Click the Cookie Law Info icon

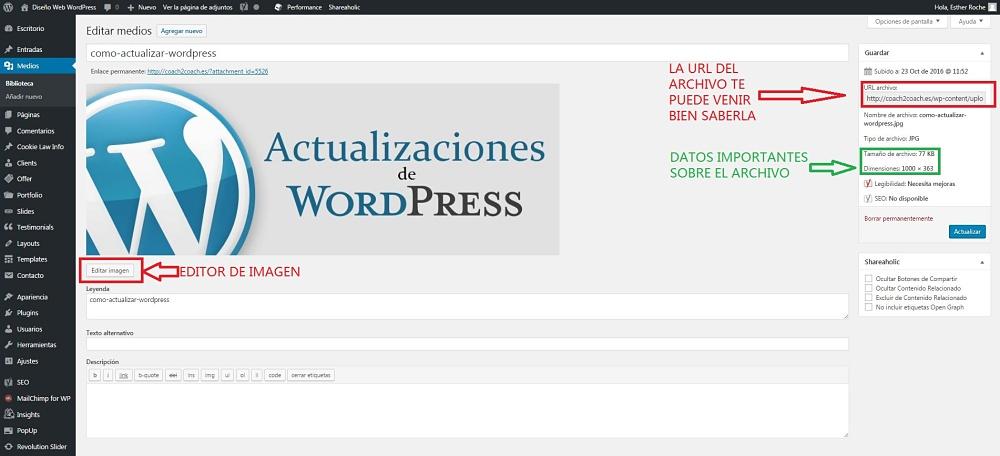[8, 147]
